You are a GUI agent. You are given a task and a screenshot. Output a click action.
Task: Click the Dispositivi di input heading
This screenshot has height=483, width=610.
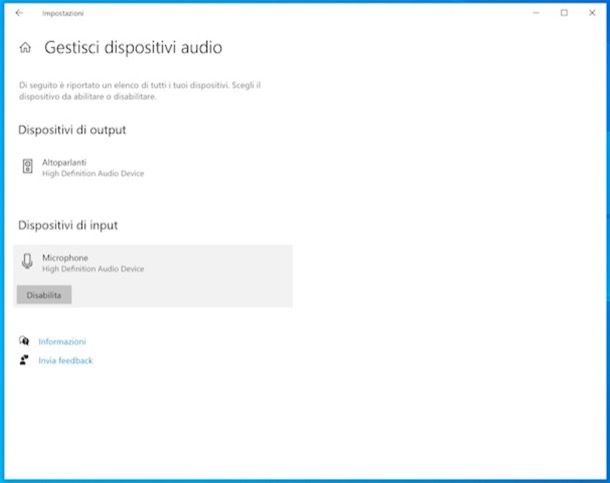68,225
